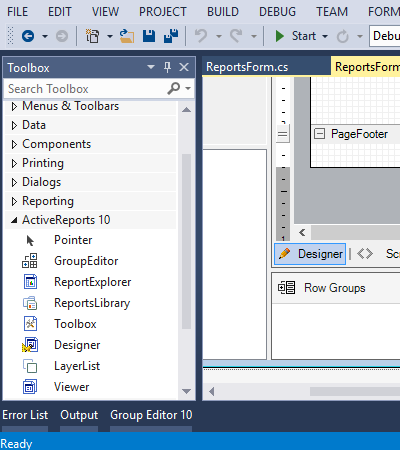Open the Error List panel tab
The height and width of the screenshot is (450, 400).
click(25, 415)
